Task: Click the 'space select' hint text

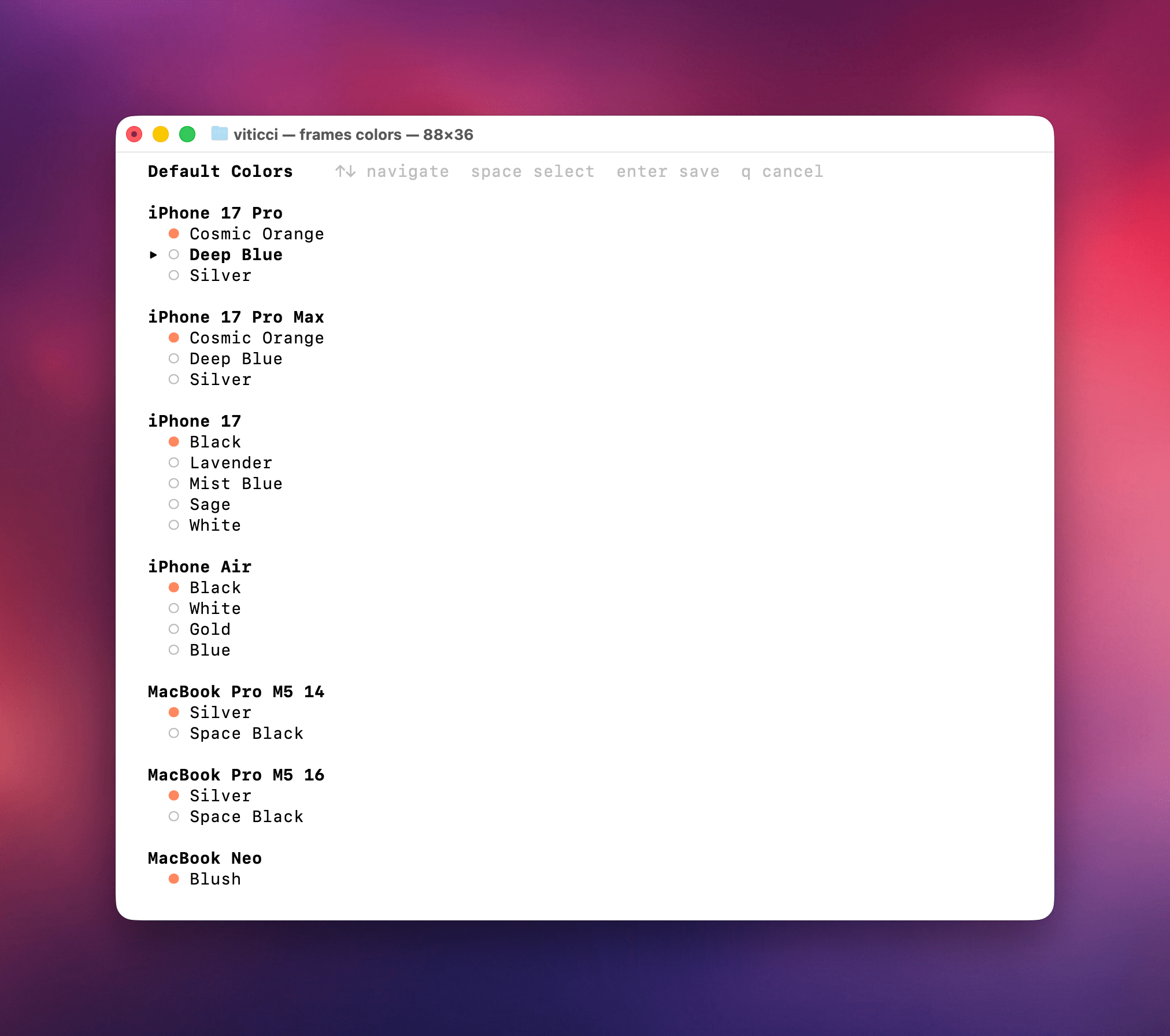Action: [532, 171]
